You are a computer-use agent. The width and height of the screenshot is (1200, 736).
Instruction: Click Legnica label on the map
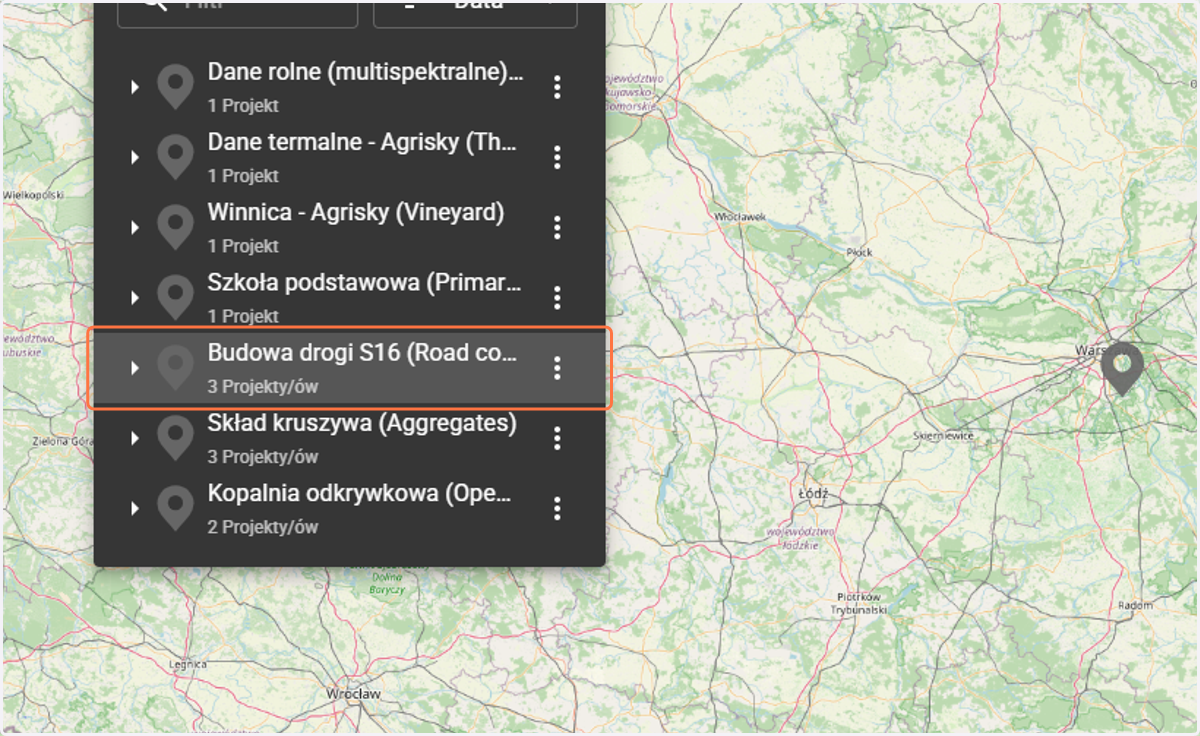(188, 663)
